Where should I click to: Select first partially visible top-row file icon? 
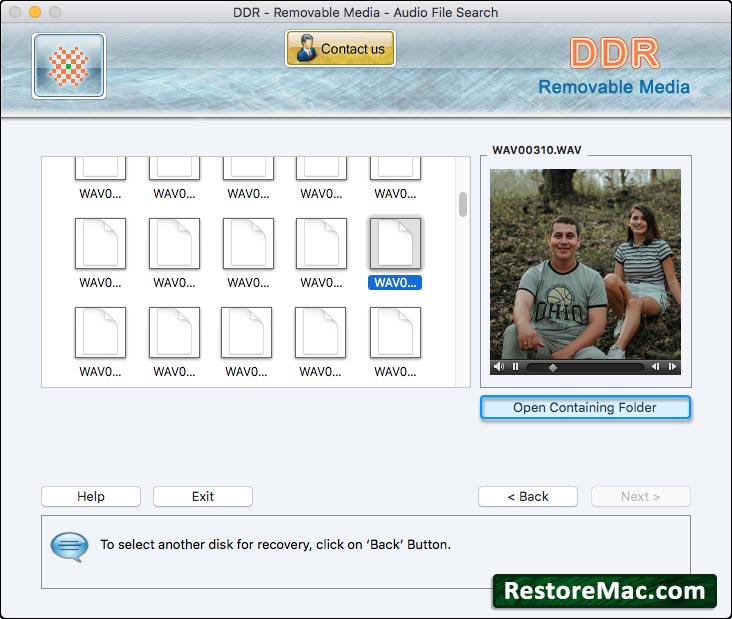(100, 169)
